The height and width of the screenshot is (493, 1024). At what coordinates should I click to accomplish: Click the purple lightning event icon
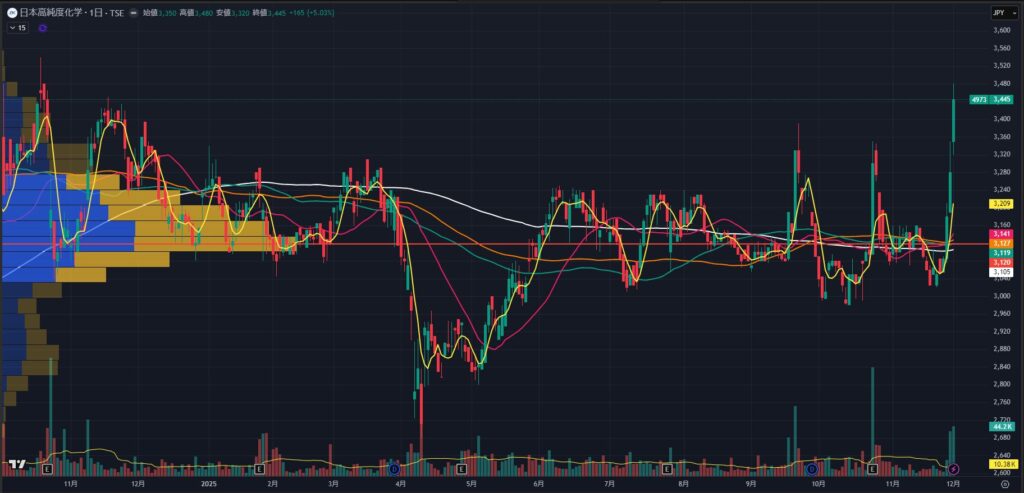tap(953, 468)
